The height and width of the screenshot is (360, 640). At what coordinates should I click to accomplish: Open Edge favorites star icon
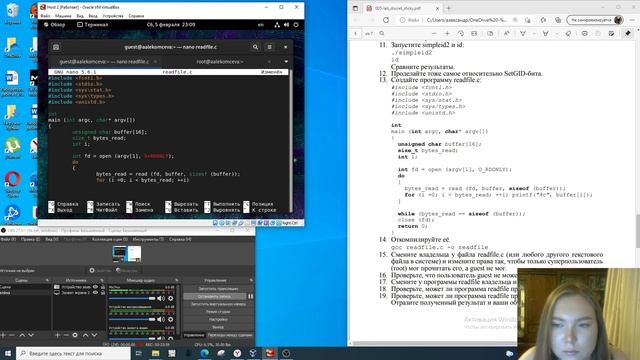543,20
